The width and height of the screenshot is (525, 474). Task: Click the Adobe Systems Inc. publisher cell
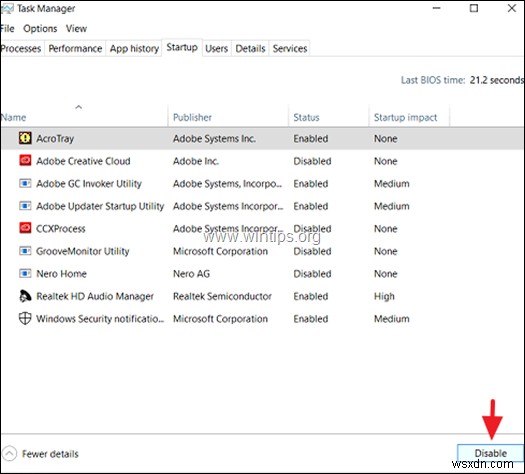[214, 139]
